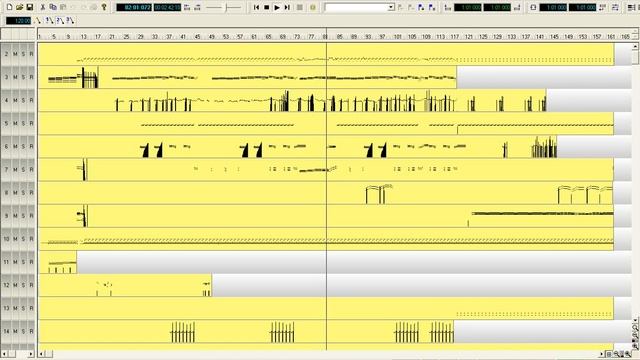Viewport: 640px width, 360px height.
Task: Stop playback with the square button
Action: [267, 7]
